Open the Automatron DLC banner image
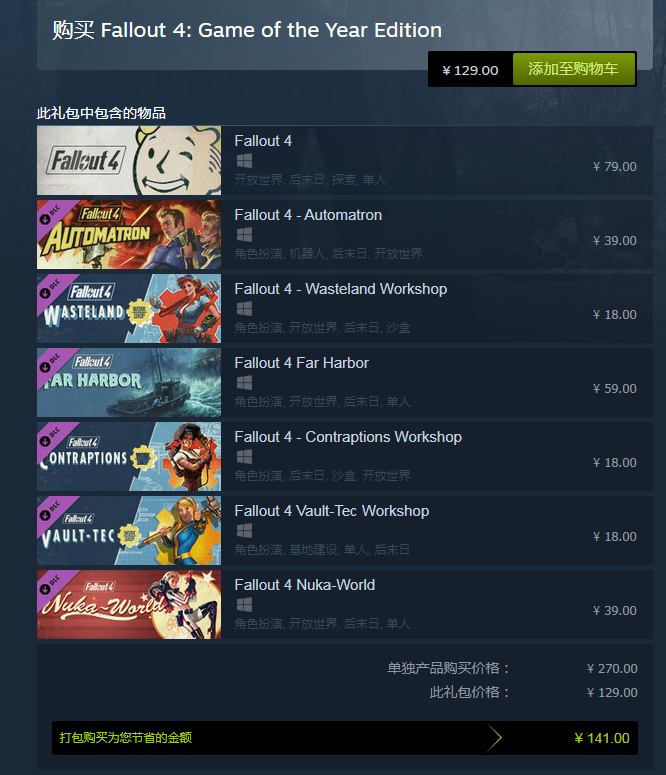Image resolution: width=666 pixels, height=775 pixels. pos(129,235)
